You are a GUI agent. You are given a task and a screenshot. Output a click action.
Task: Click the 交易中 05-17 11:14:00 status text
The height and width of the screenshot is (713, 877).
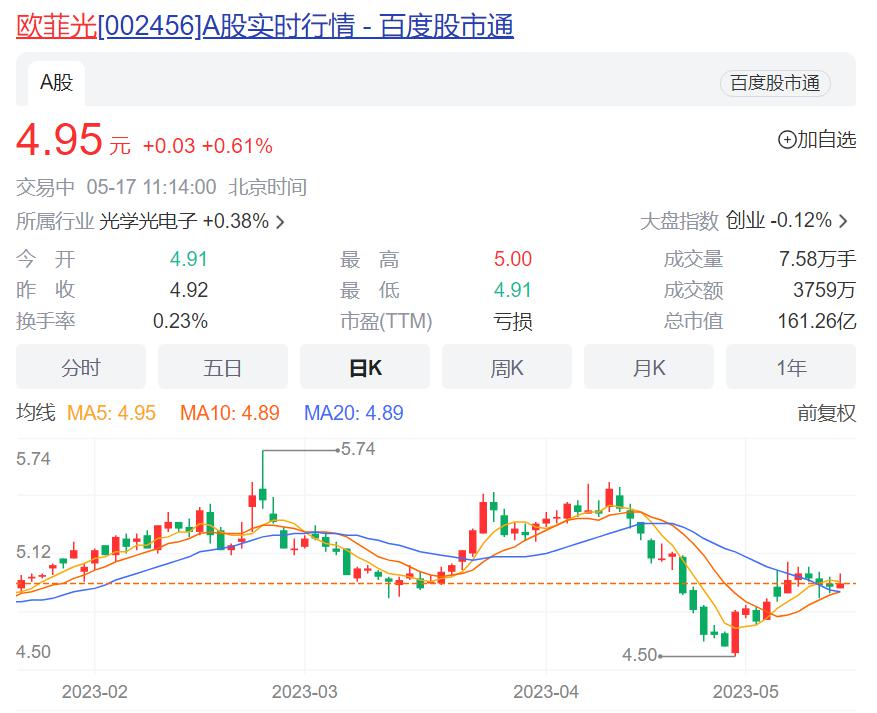(116, 187)
